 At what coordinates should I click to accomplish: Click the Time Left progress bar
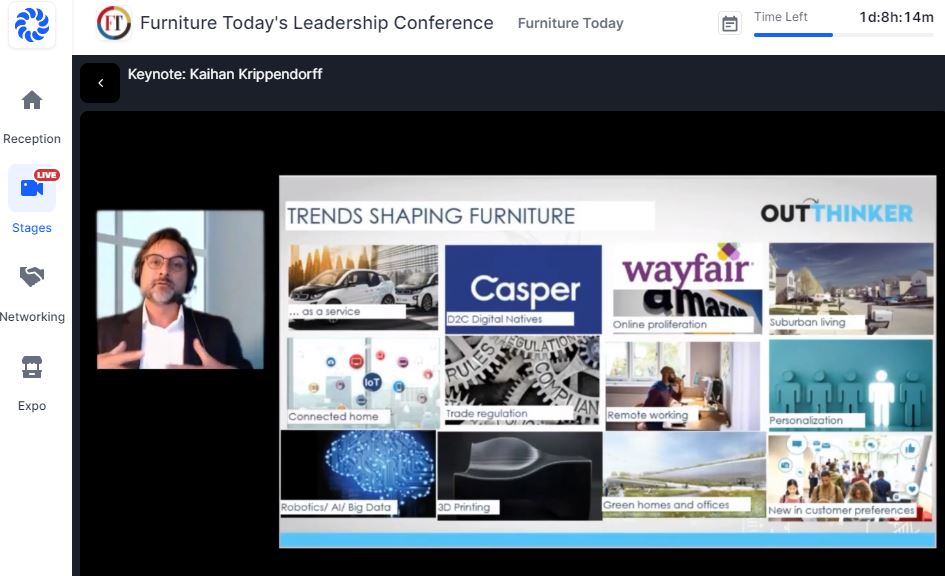coord(843,35)
